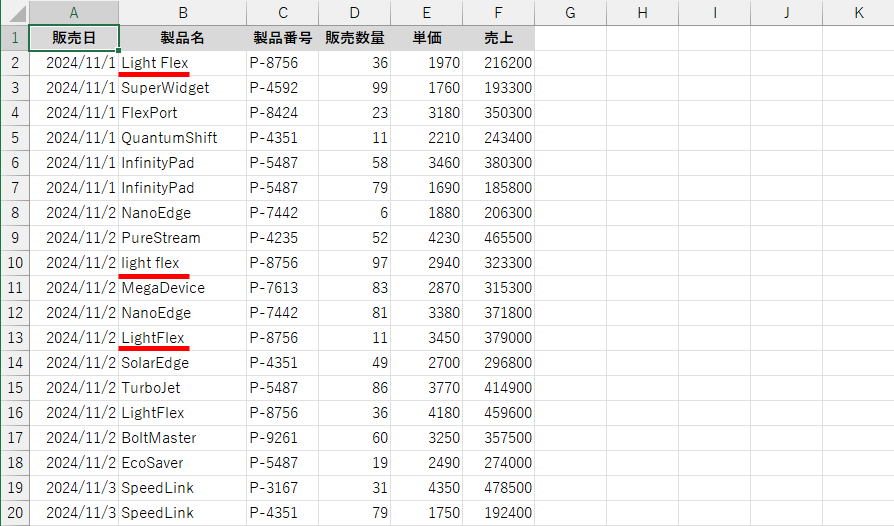Select sales value 216200
This screenshot has height=526, width=894.
click(498, 63)
